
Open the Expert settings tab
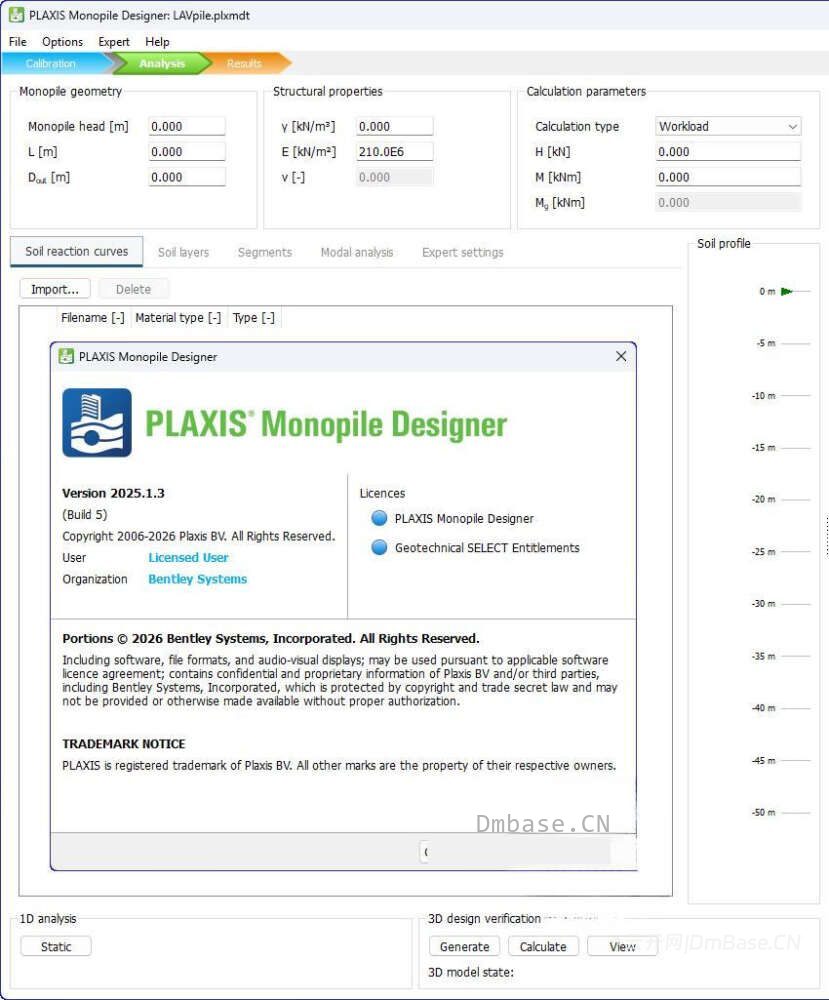pos(462,252)
